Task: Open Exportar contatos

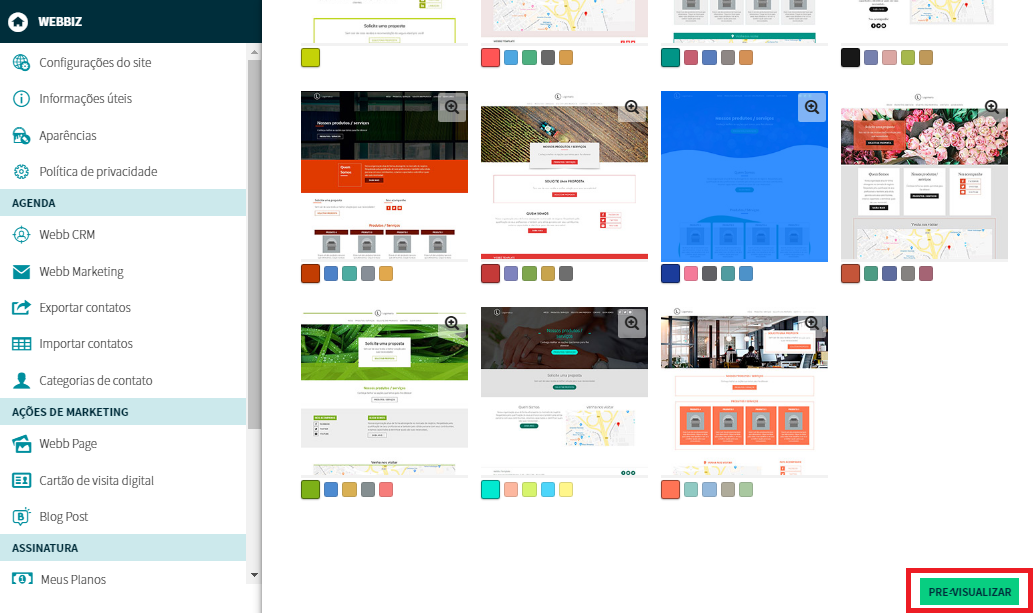Action: click(x=85, y=308)
